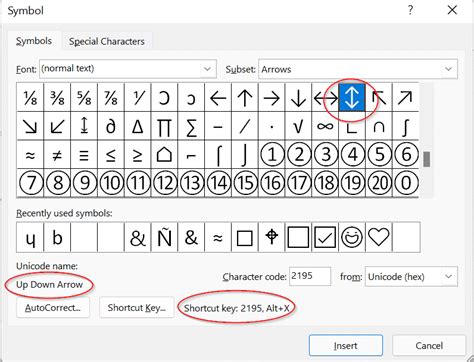This screenshot has height=362, width=474.
Task: Select the up down arrow symbol
Action: (x=352, y=97)
